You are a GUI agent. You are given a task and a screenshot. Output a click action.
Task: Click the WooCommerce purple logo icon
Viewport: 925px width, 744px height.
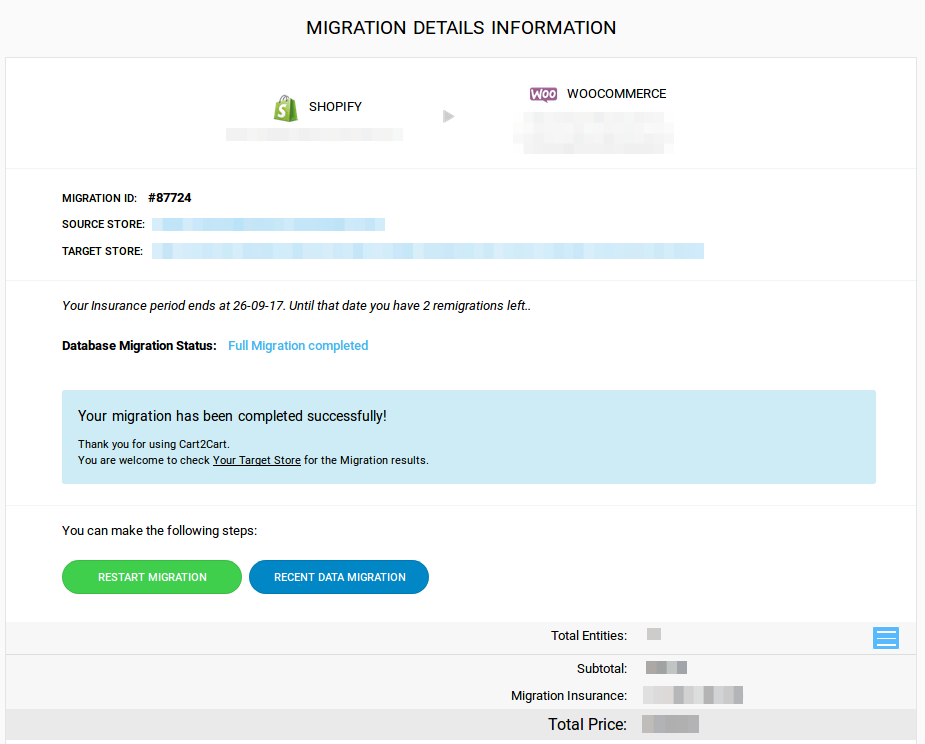(543, 94)
